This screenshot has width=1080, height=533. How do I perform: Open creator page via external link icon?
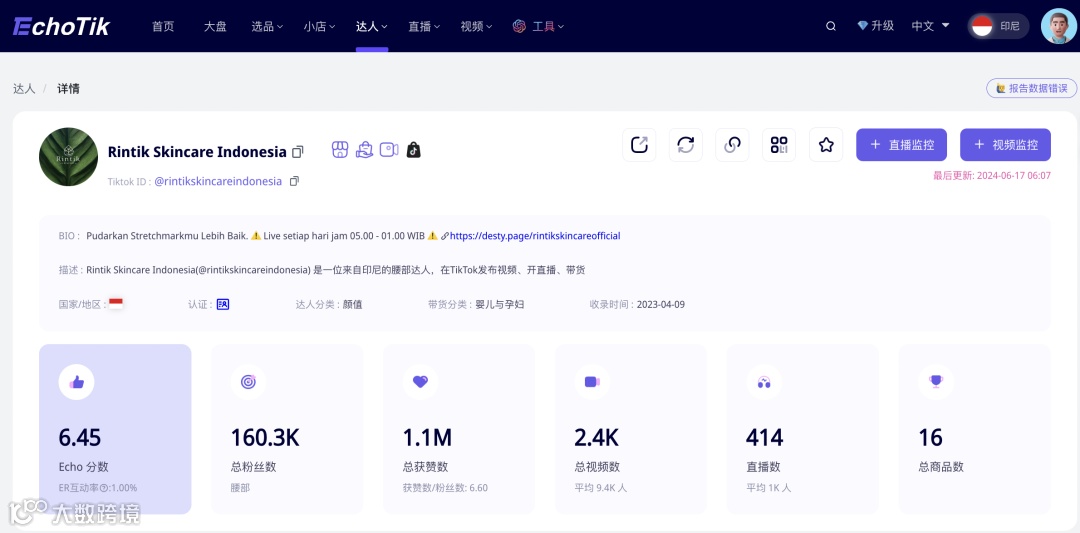click(639, 145)
